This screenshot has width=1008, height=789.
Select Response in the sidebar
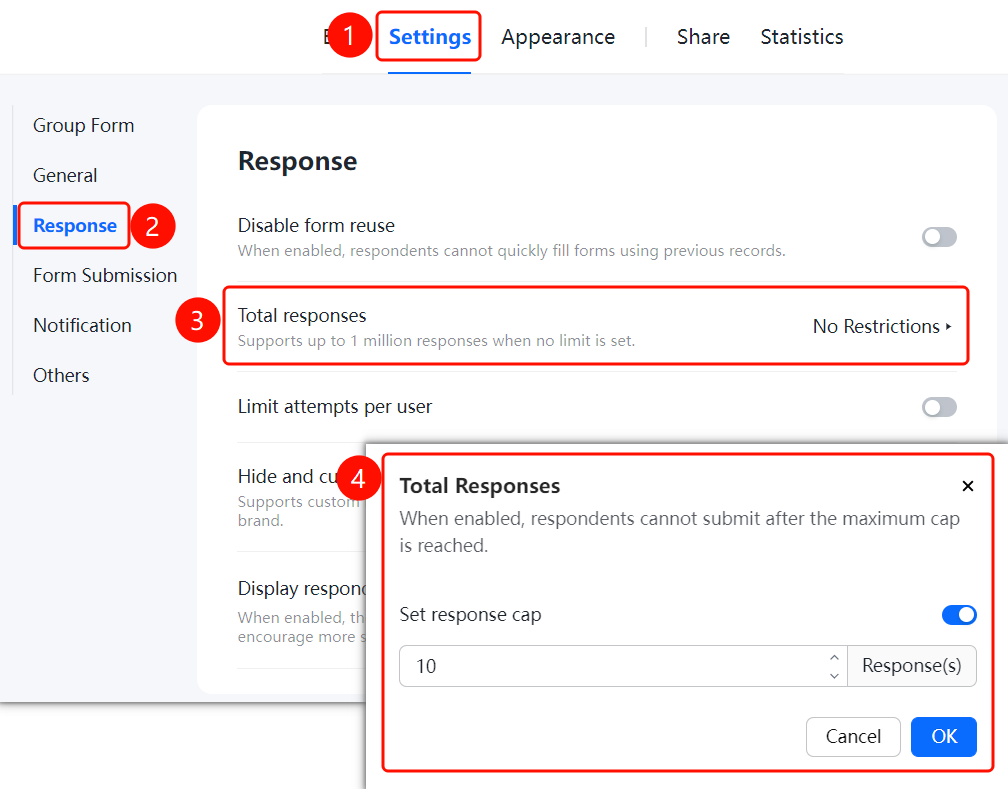(x=75, y=225)
